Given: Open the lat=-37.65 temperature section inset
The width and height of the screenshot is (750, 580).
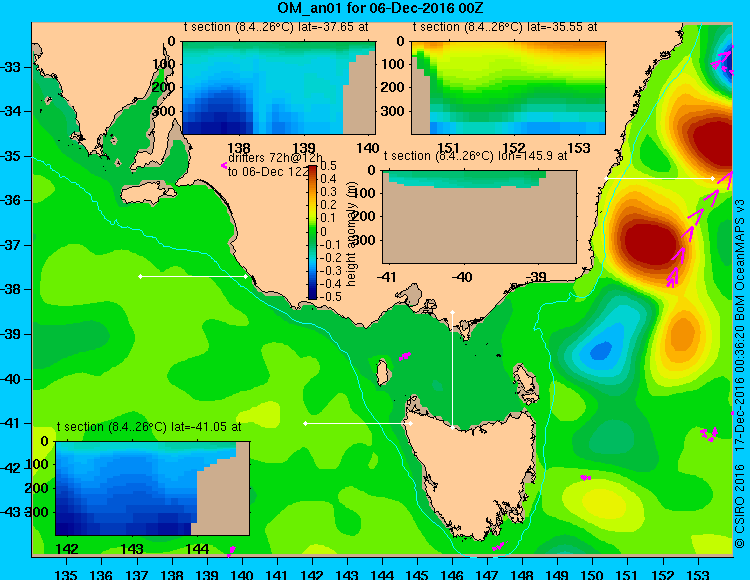Looking at the screenshot, I should (279, 88).
